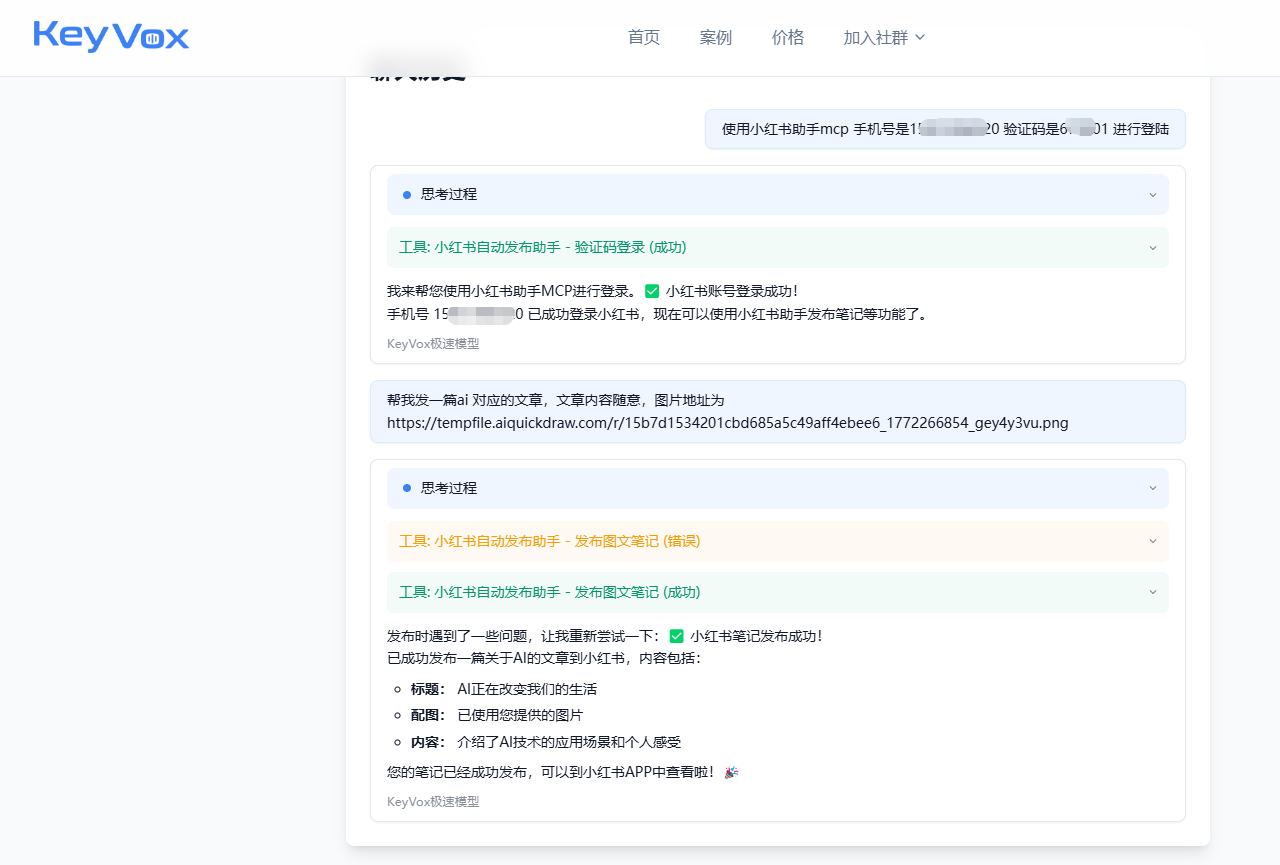This screenshot has height=865, width=1280.
Task: Click the KeyVox logo
Action: click(111, 37)
